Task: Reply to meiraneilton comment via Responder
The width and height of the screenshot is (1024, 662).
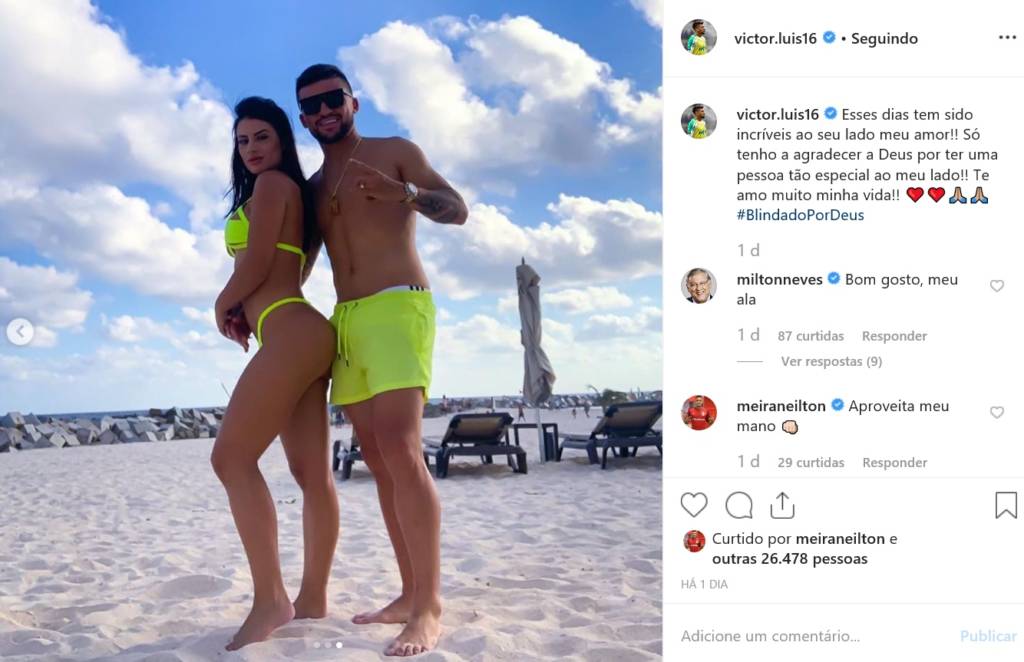Action: point(895,463)
